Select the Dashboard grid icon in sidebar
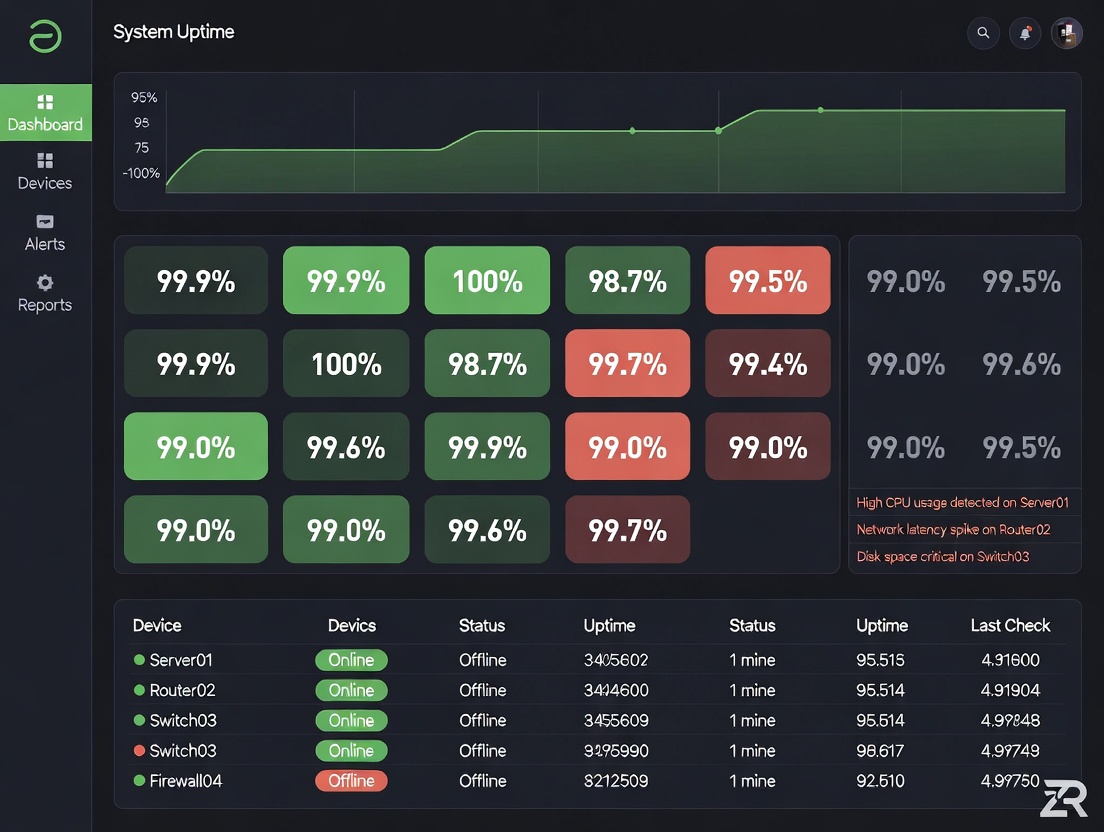Image resolution: width=1104 pixels, height=832 pixels. [44, 103]
